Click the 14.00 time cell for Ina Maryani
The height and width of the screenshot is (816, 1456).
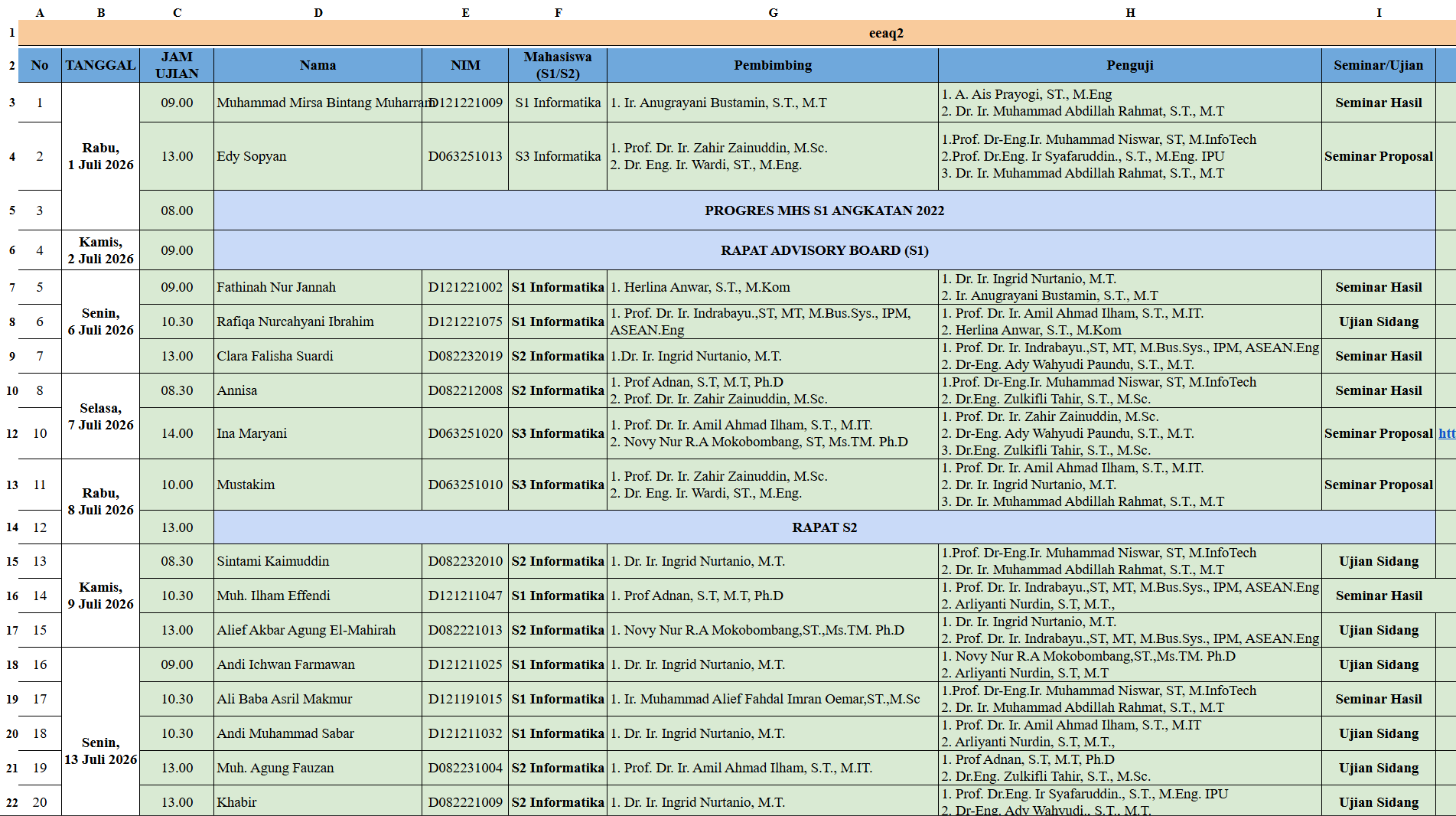click(x=177, y=433)
